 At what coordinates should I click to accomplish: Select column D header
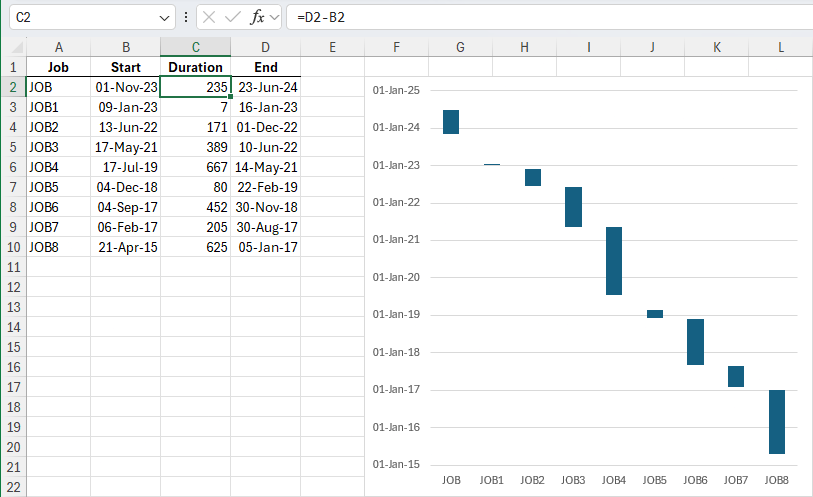(x=265, y=47)
